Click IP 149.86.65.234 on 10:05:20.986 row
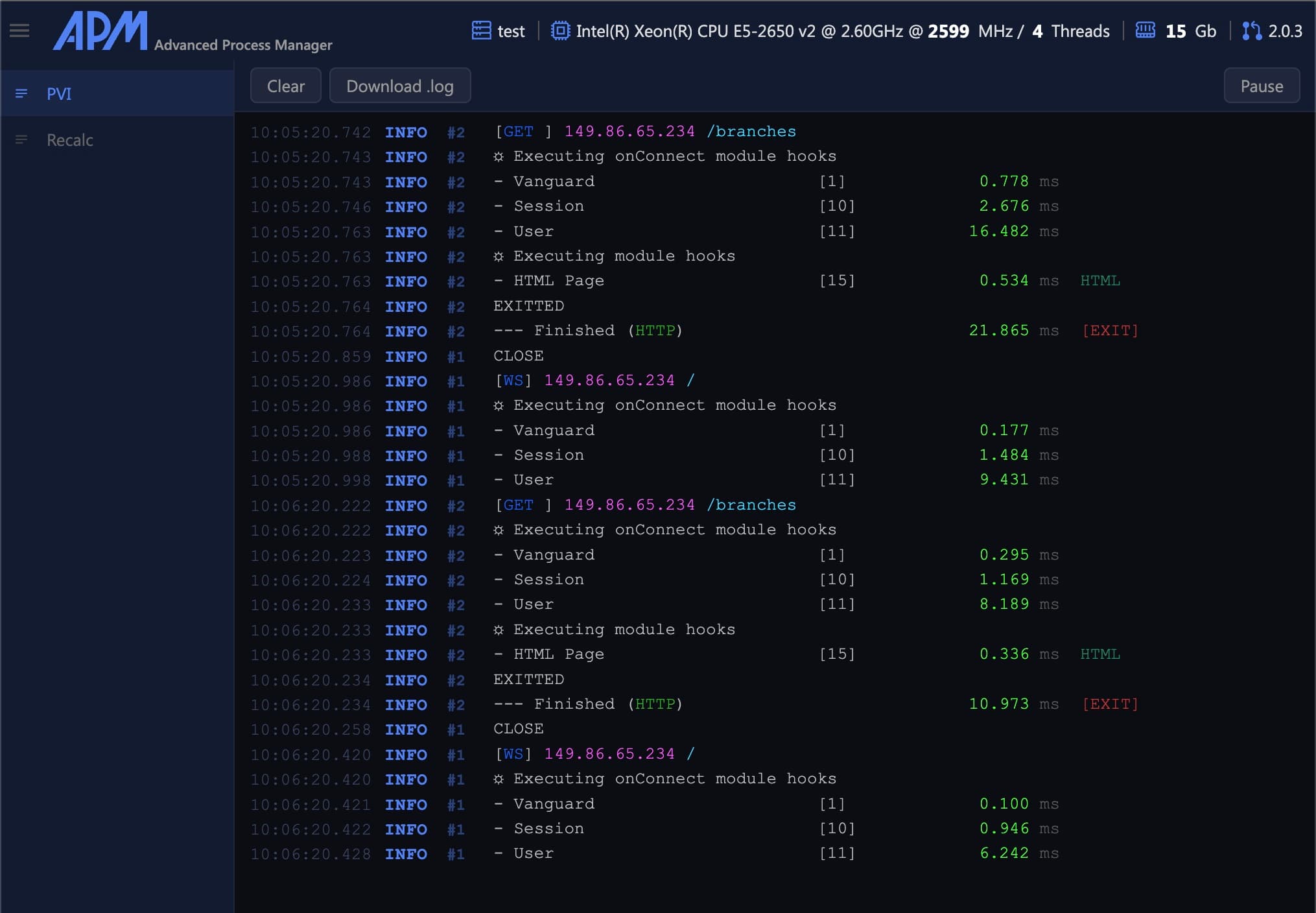The image size is (1316, 913). (x=609, y=381)
